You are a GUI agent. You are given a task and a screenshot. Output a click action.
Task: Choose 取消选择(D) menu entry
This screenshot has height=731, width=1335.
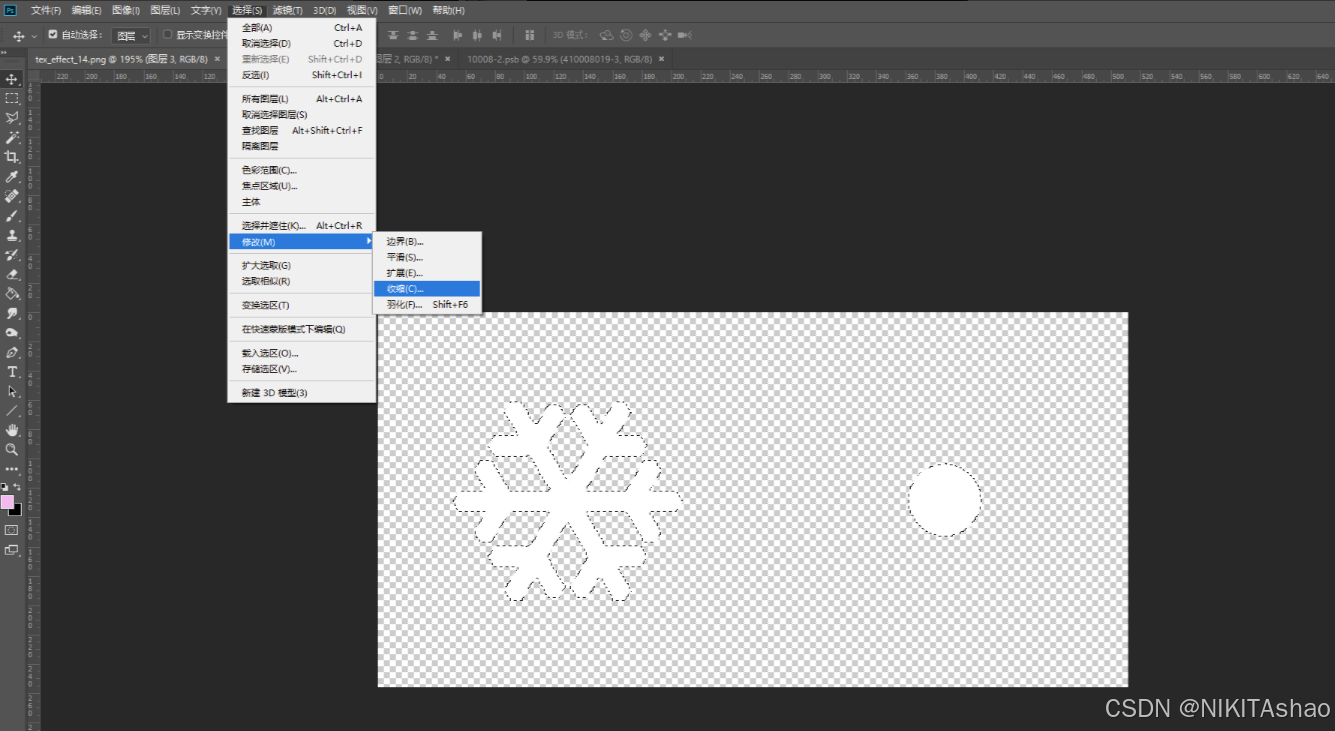pyautogui.click(x=301, y=43)
